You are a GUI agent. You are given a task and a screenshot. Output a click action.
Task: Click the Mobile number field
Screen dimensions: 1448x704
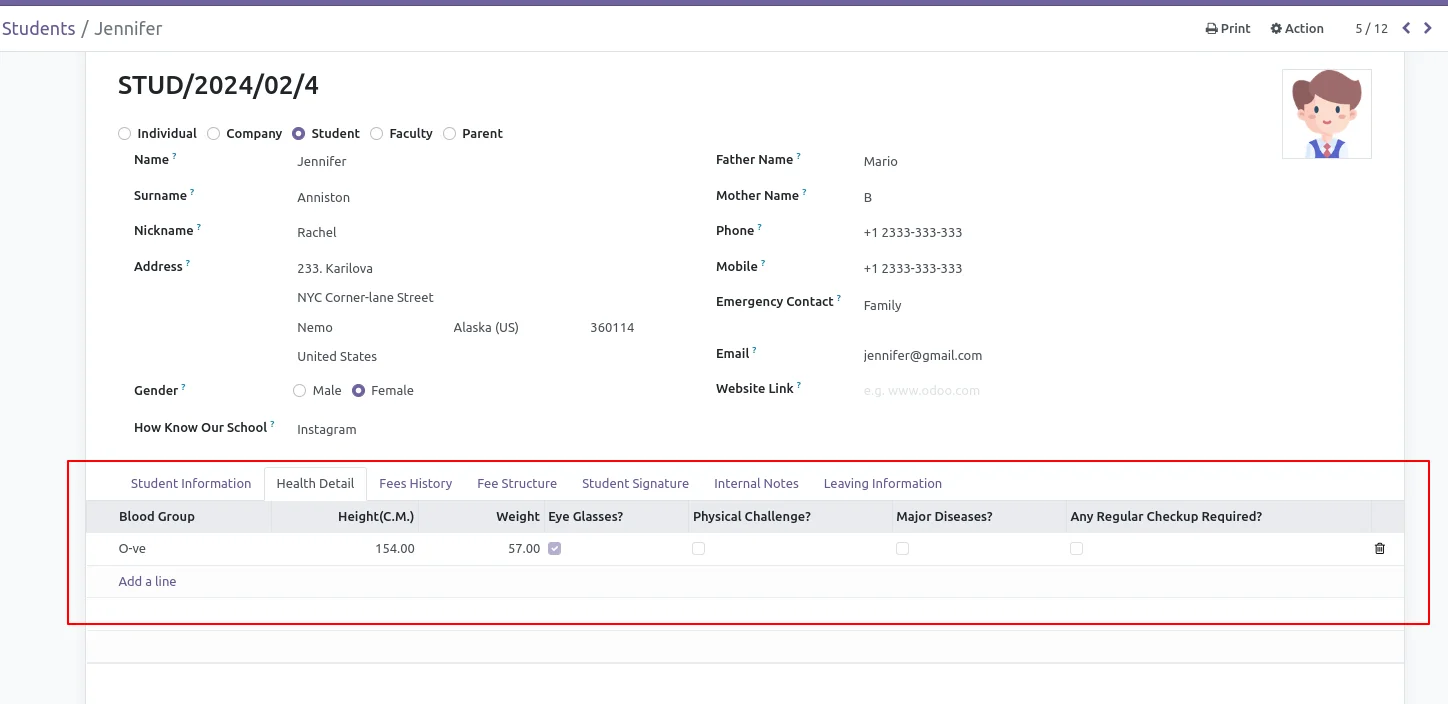[913, 268]
